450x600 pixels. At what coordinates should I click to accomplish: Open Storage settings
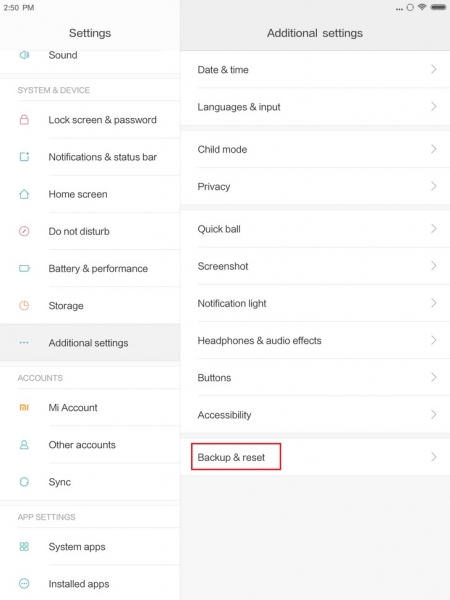click(90, 305)
